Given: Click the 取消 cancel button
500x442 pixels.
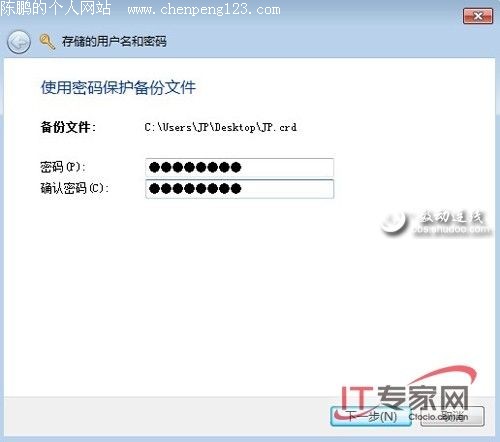Looking at the screenshot, I should pos(452,416).
